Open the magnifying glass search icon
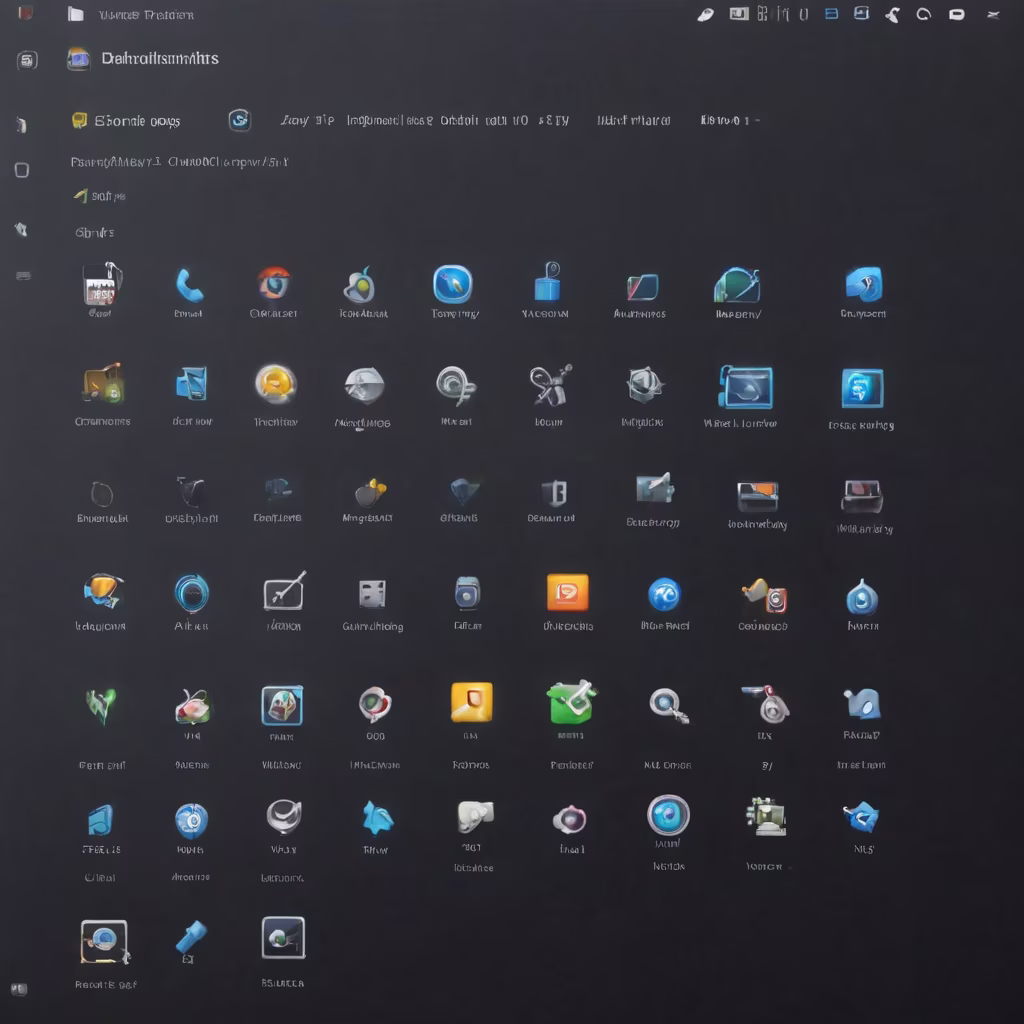This screenshot has height=1024, width=1024. 668,705
